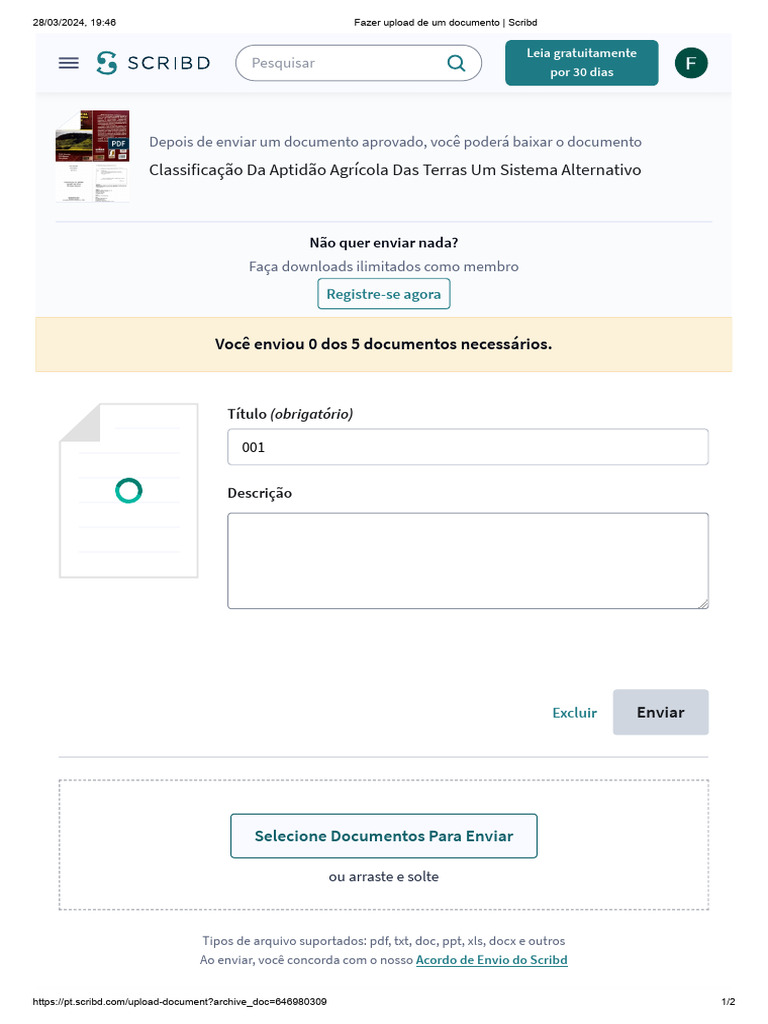
Task: Click the PDF document cover thumbnail
Action: click(x=92, y=156)
